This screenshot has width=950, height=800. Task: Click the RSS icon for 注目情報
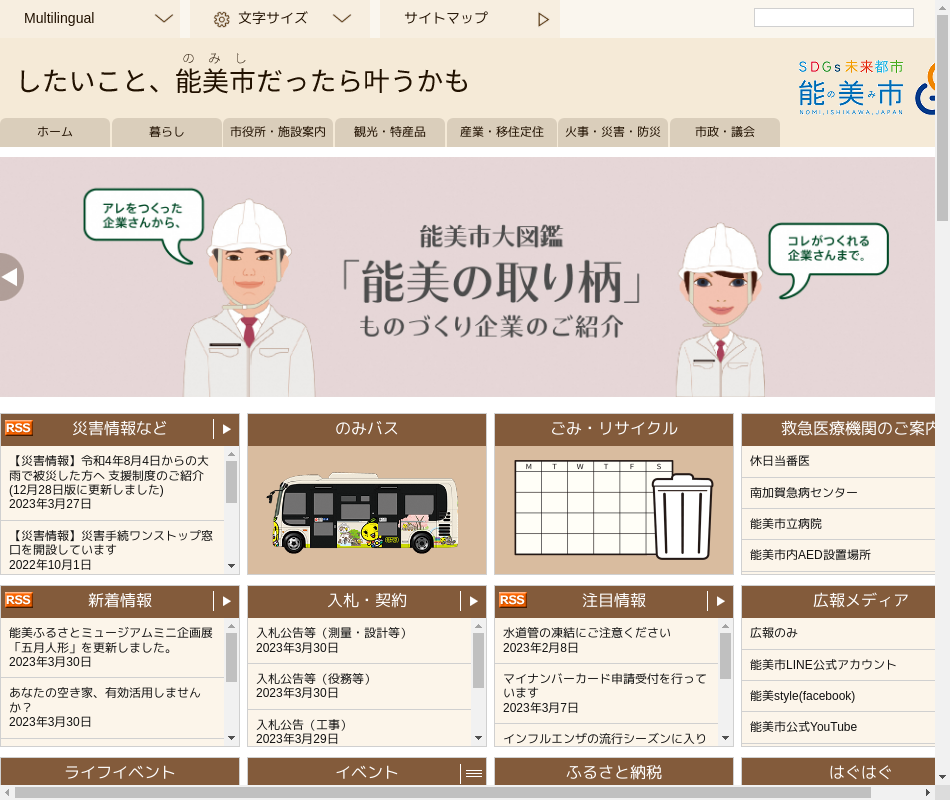(x=512, y=600)
